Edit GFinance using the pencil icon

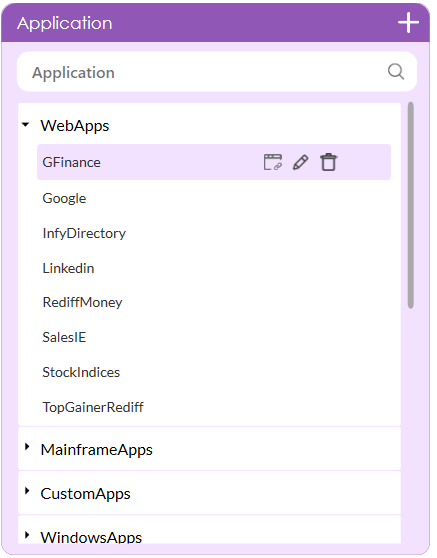(x=300, y=162)
